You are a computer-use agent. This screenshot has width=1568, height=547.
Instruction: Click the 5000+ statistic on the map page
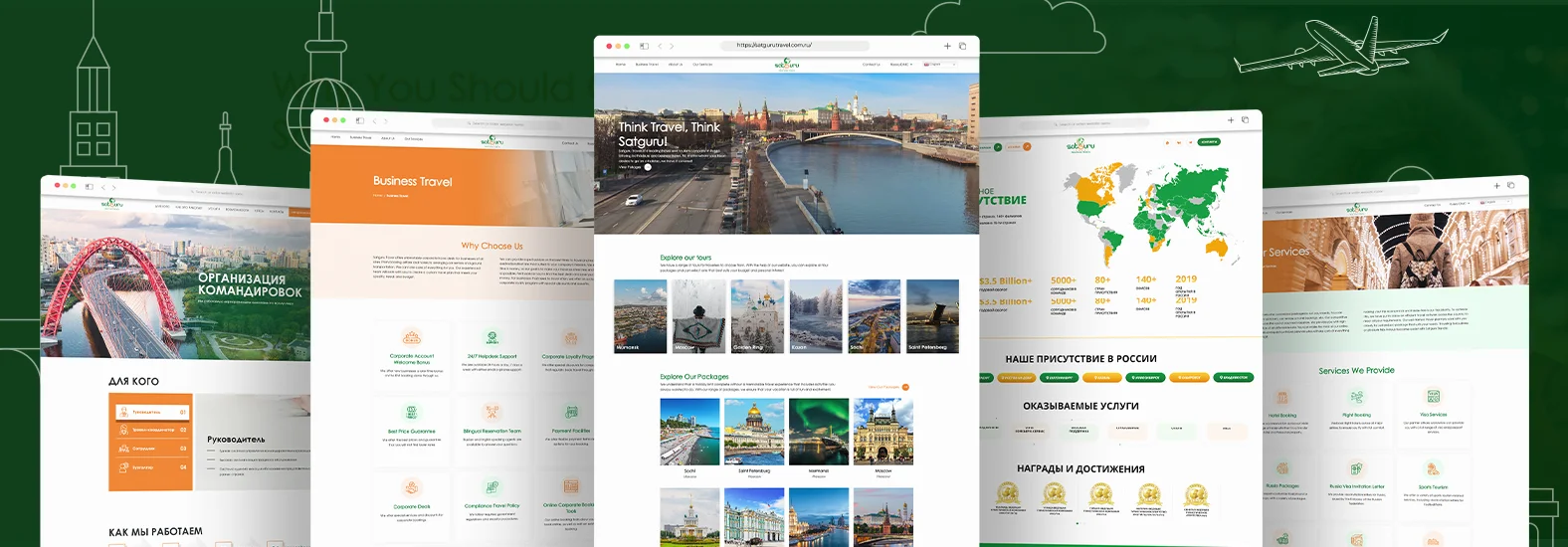pyautogui.click(x=1063, y=280)
